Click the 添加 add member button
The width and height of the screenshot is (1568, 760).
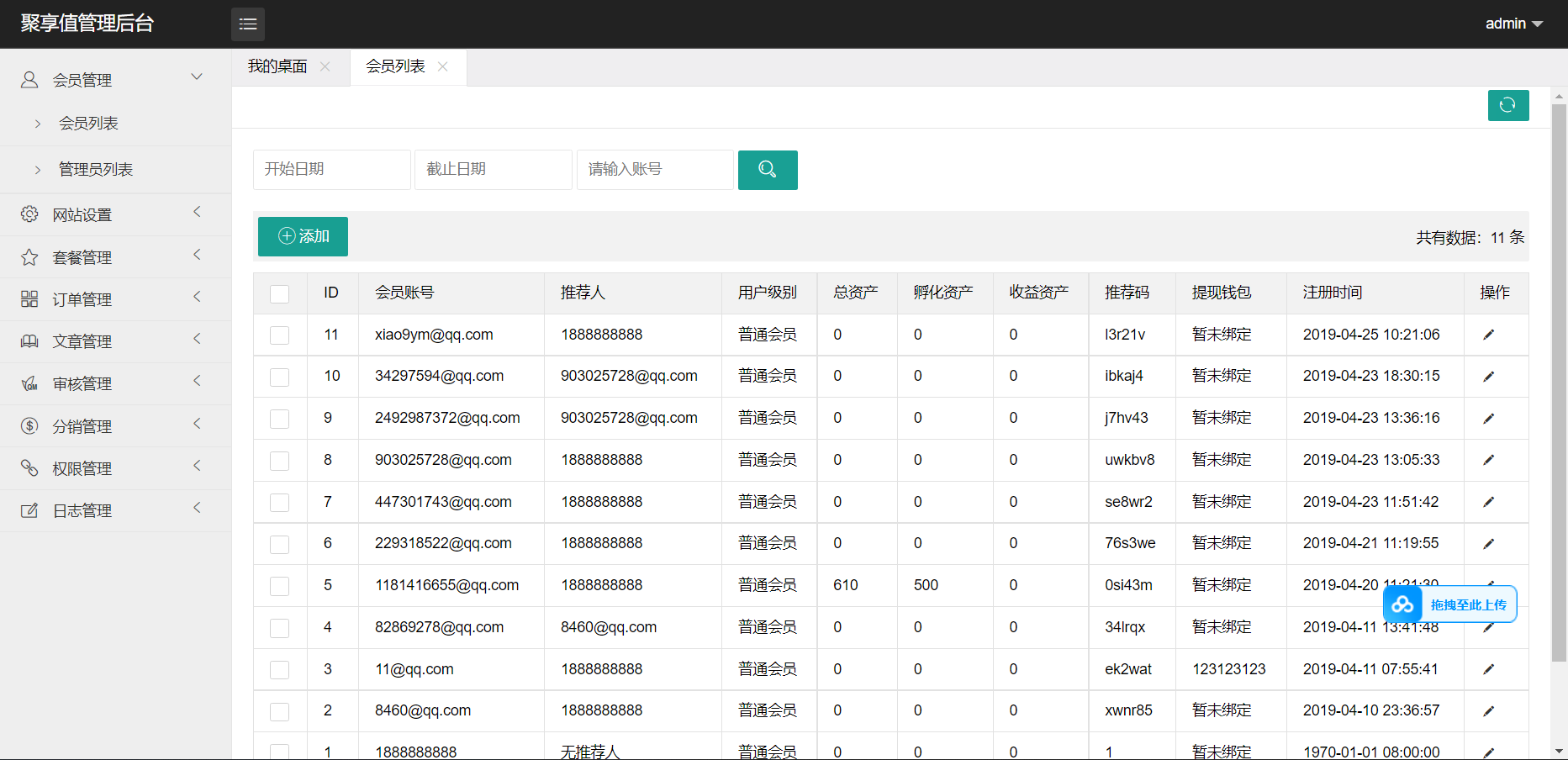[303, 236]
